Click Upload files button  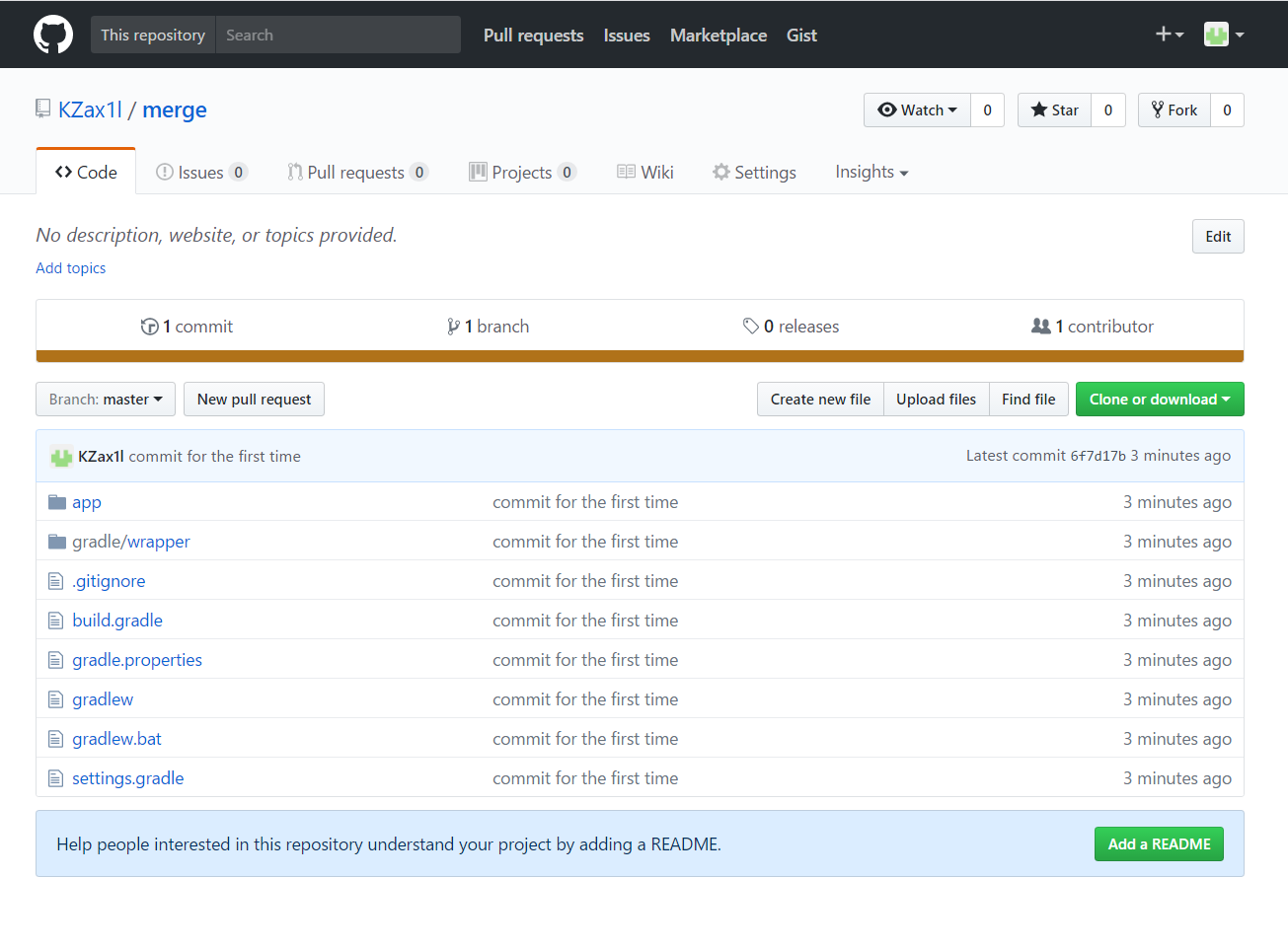click(936, 399)
